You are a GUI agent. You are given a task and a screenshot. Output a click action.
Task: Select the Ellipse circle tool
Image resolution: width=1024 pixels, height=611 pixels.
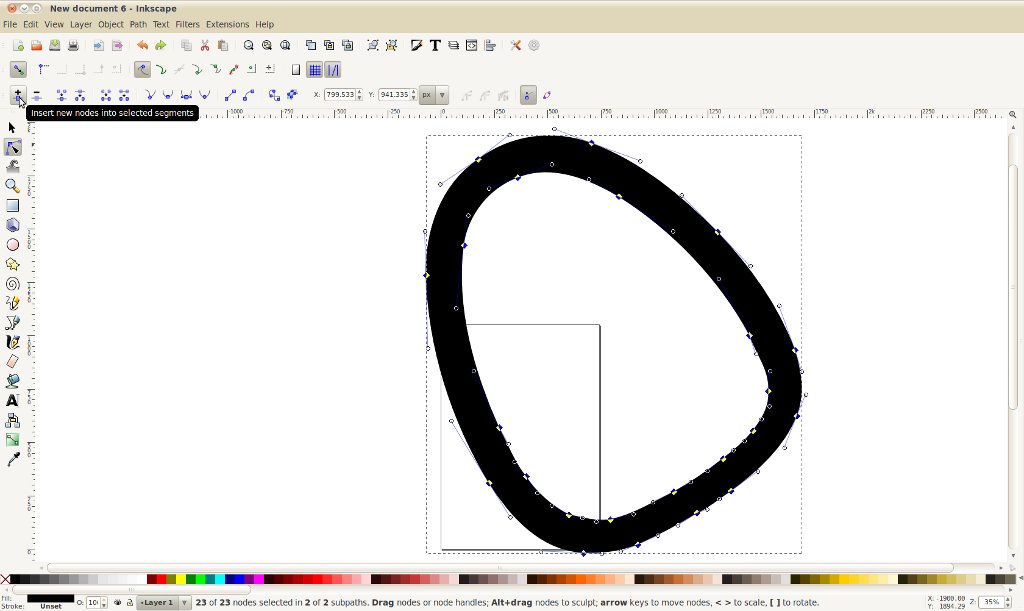12,245
